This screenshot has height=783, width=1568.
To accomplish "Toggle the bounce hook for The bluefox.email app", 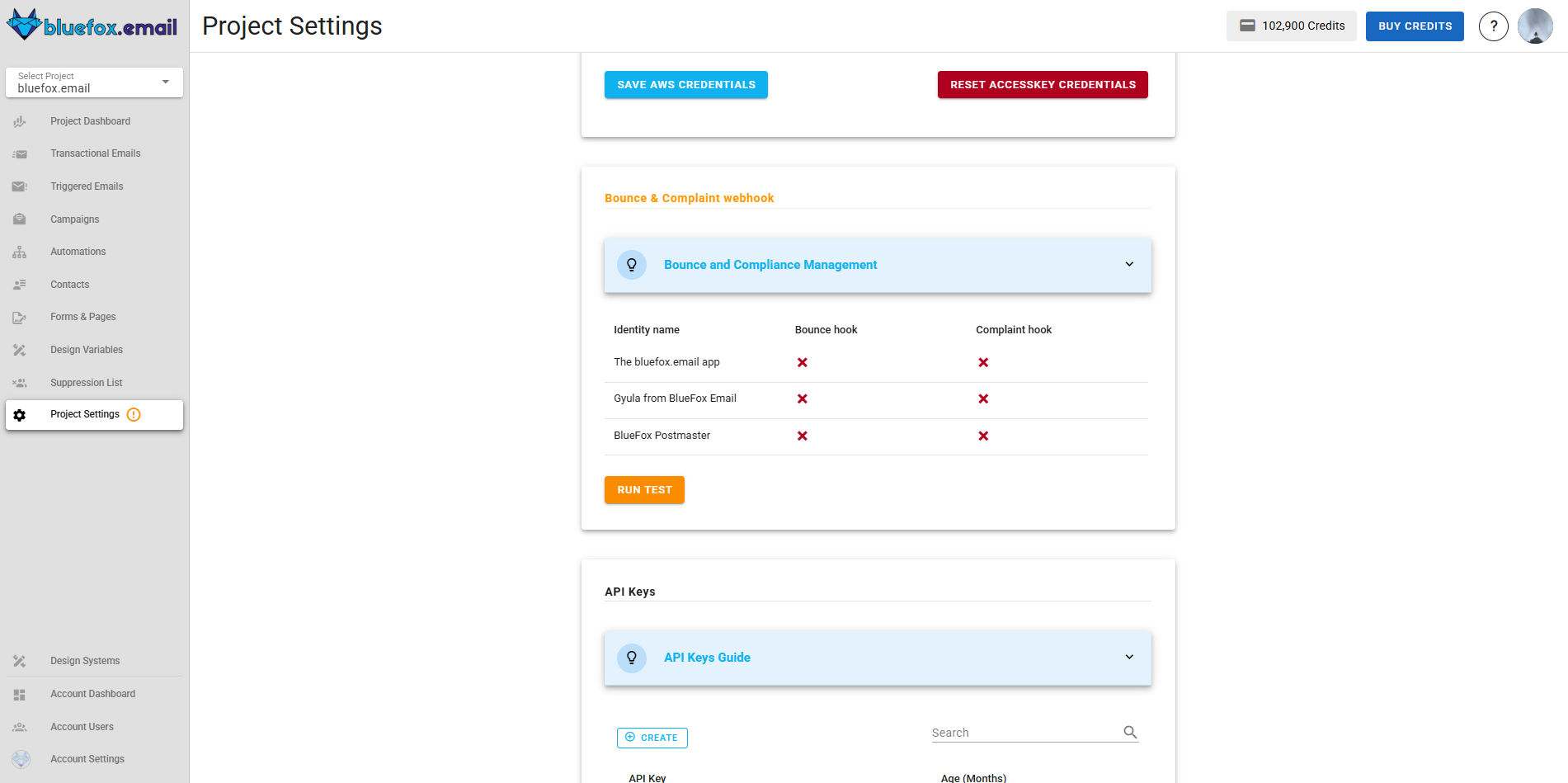I will click(801, 361).
